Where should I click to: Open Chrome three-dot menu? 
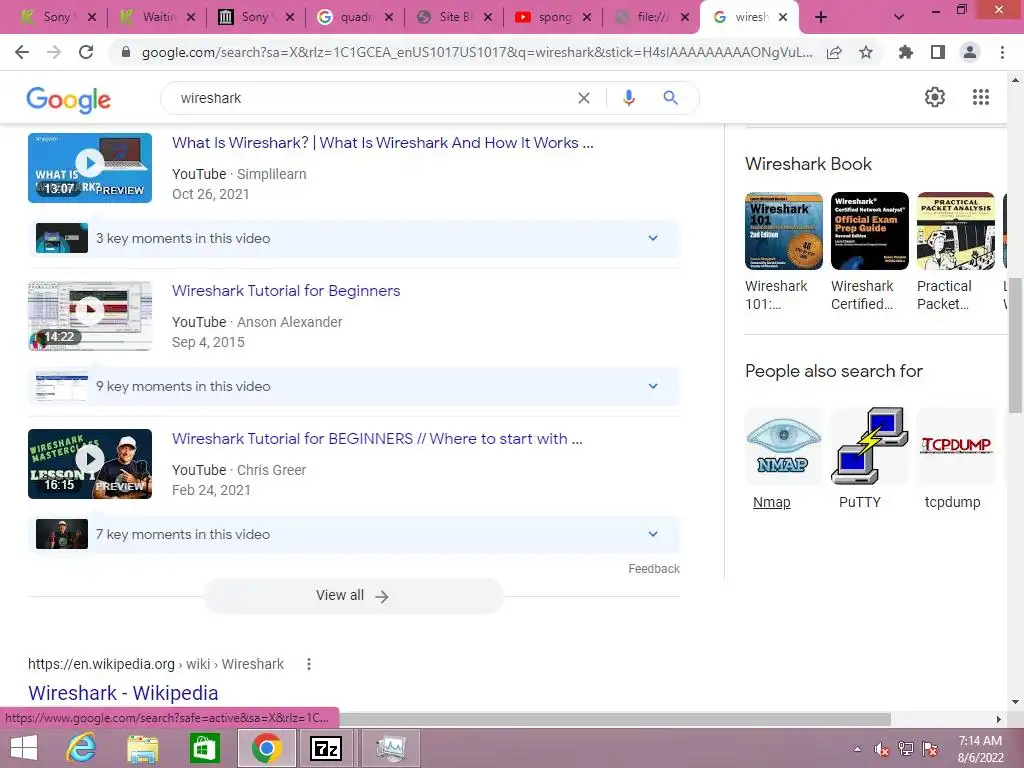point(1002,52)
